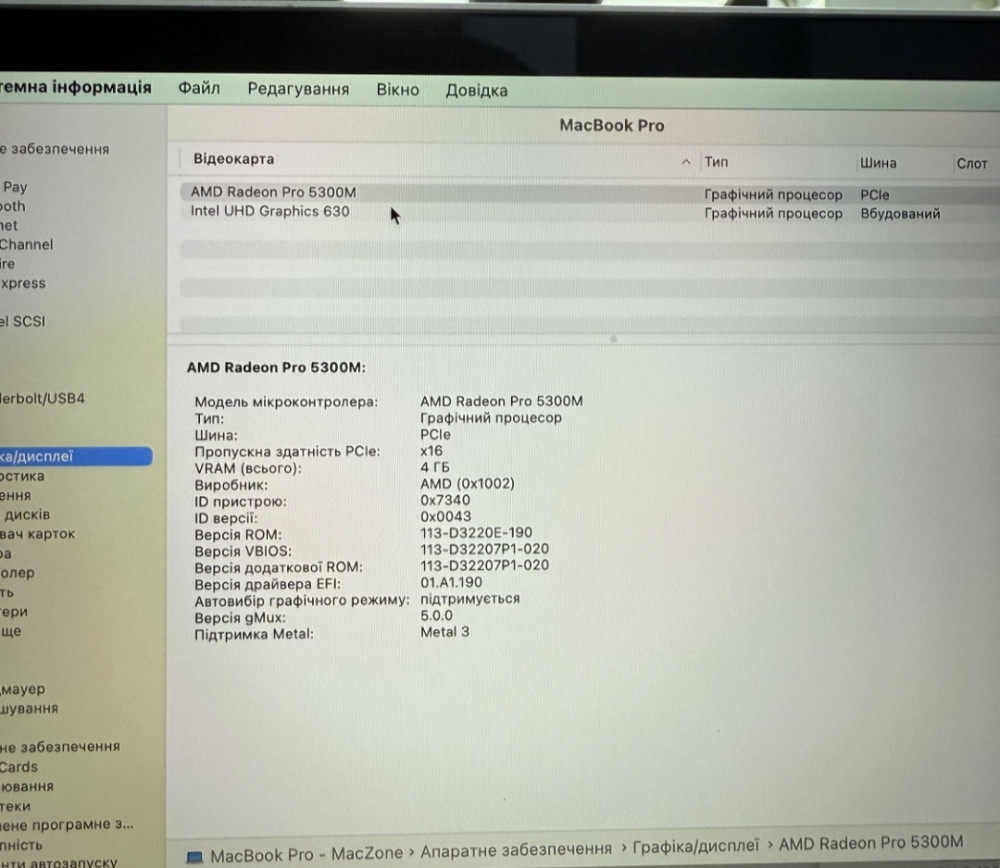This screenshot has width=1000, height=868.
Task: Open the Файл menu
Action: click(199, 89)
